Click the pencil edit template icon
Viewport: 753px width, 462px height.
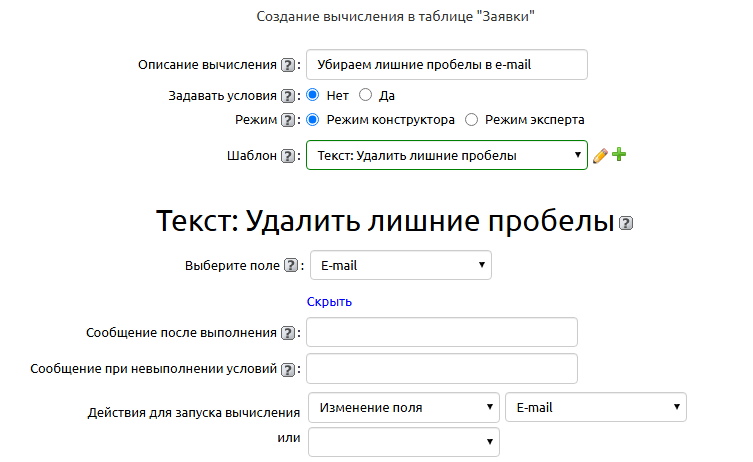[x=600, y=156]
